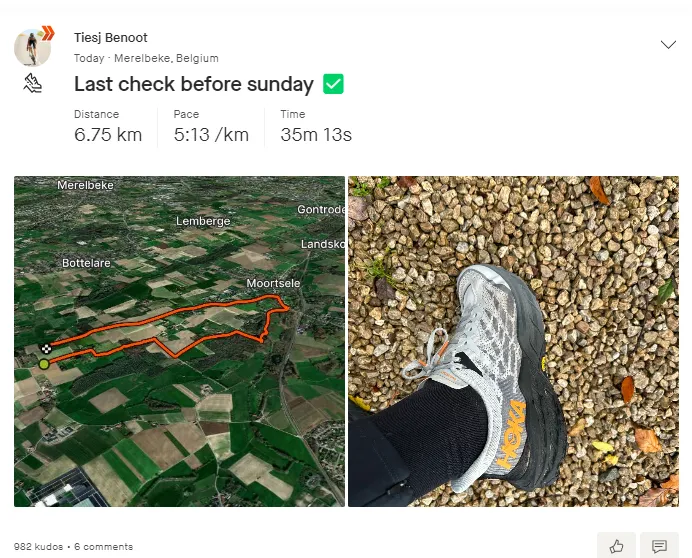Click the 5:13 /km pace stat

pyautogui.click(x=211, y=135)
